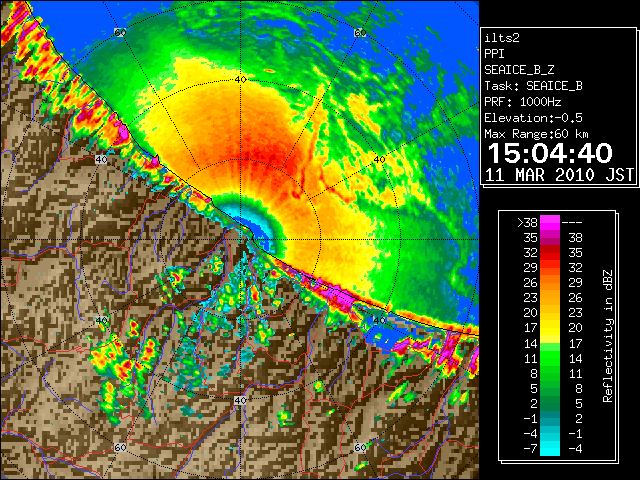
Task: Click the '>38' legend label
Action: click(x=527, y=222)
